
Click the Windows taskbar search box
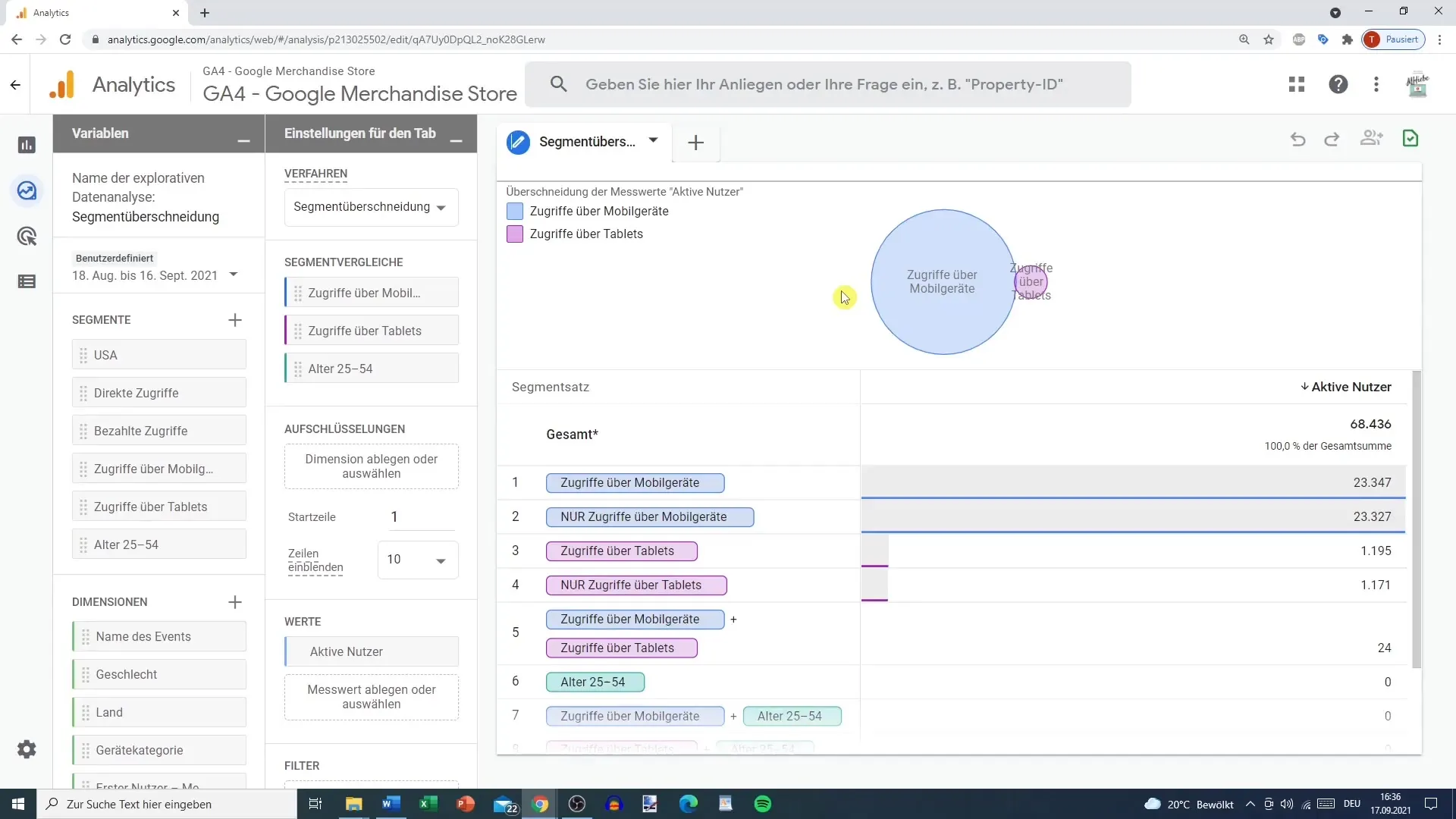[x=167, y=804]
